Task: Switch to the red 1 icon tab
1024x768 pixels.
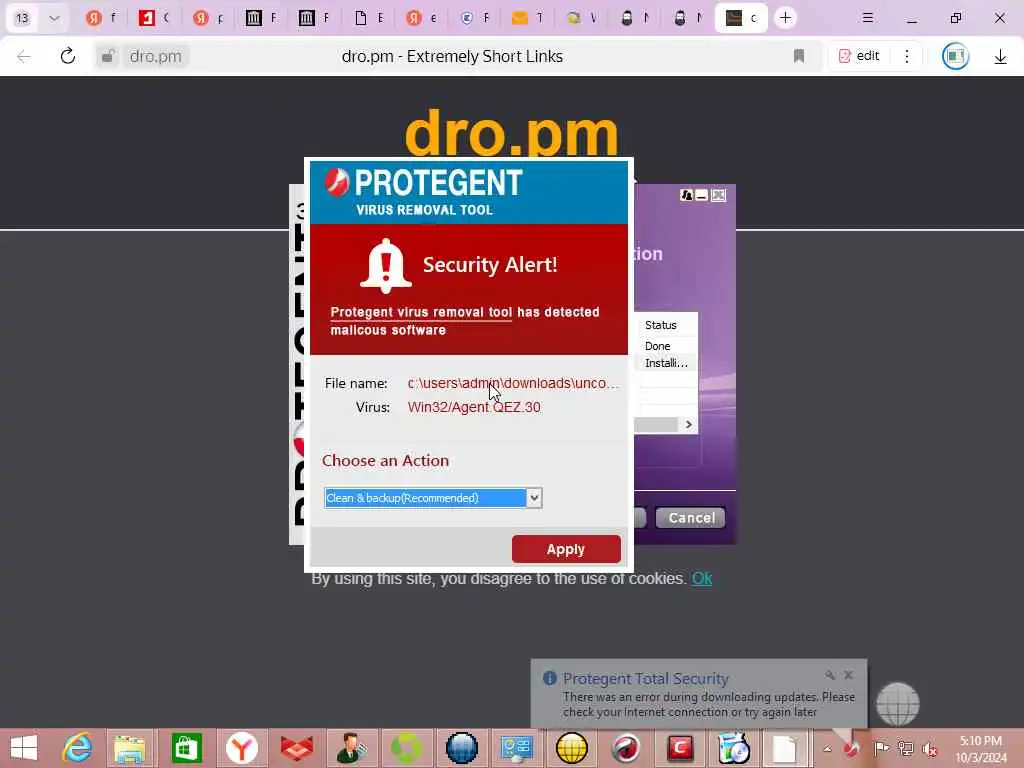Action: point(153,18)
